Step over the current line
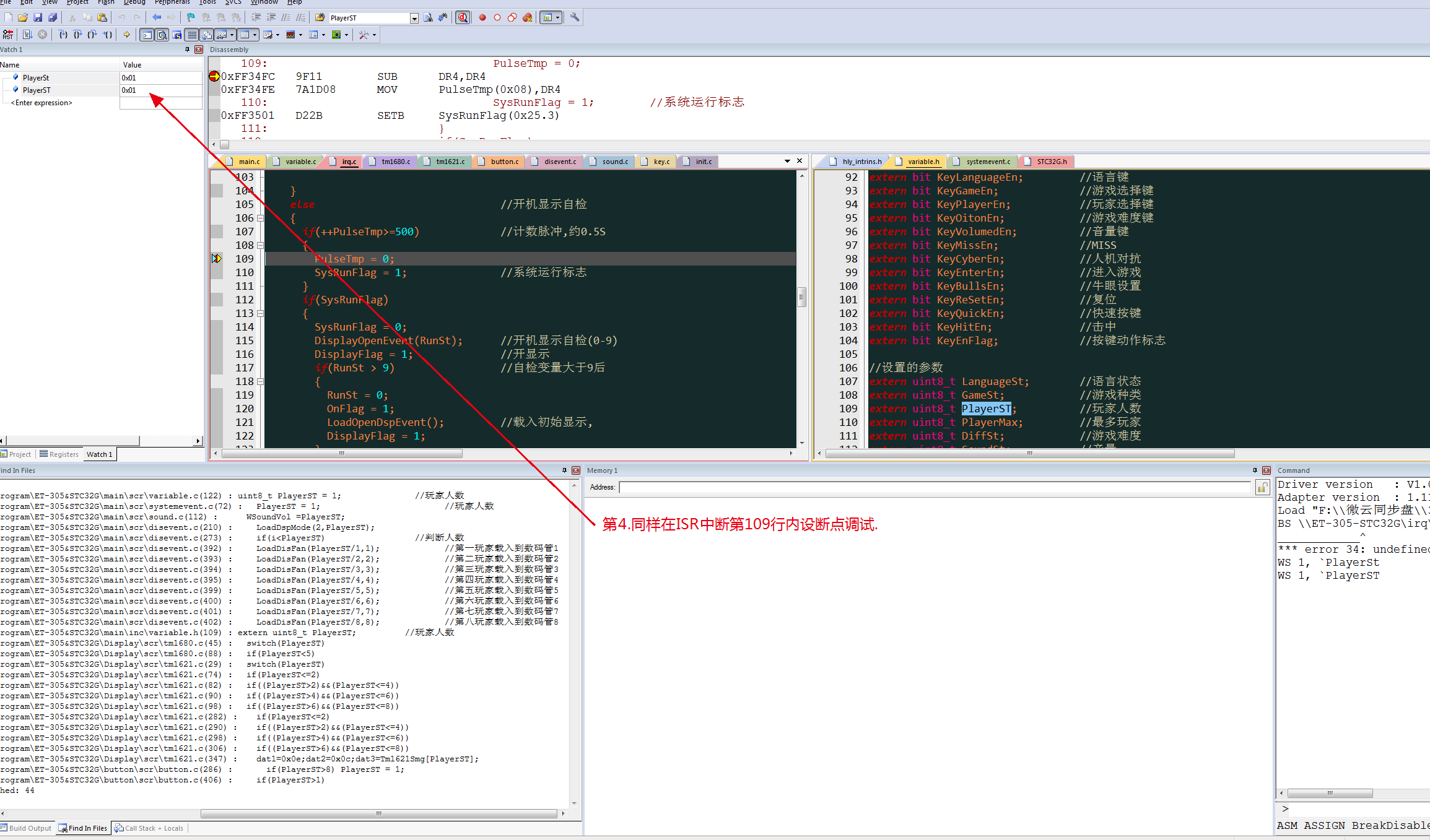 coord(77,35)
